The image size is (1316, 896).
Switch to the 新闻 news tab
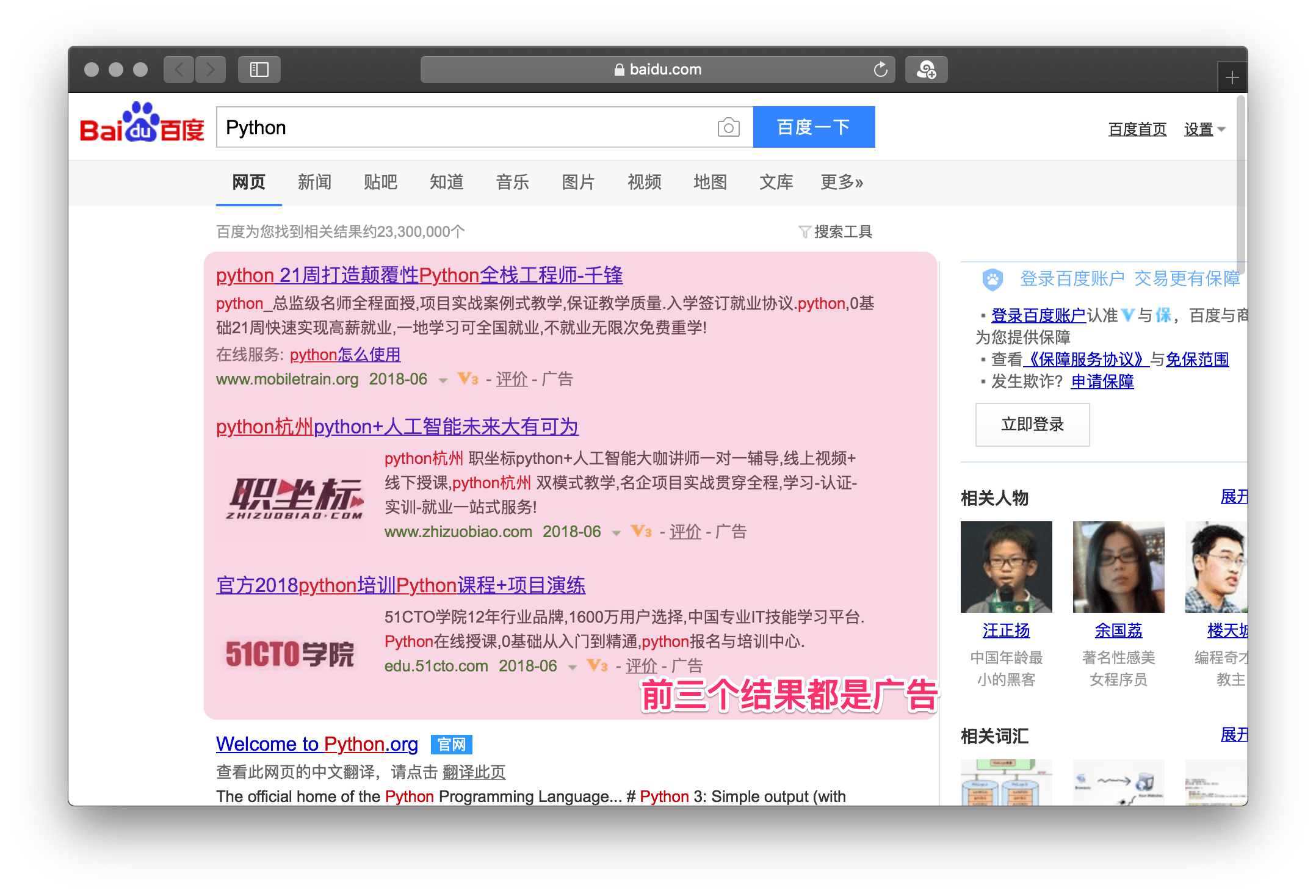click(x=314, y=182)
